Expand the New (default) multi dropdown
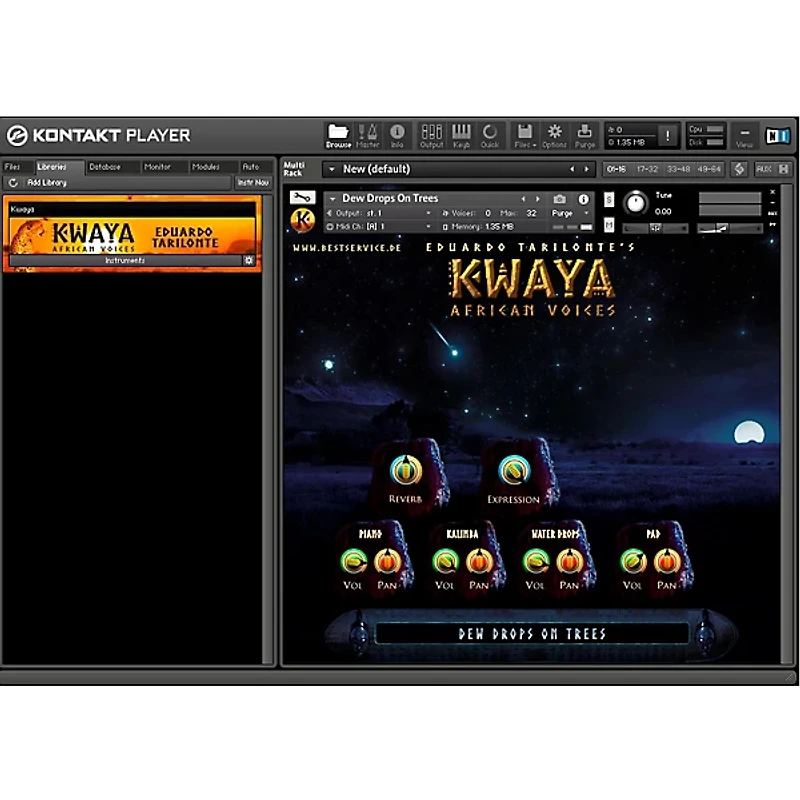 pyautogui.click(x=332, y=169)
